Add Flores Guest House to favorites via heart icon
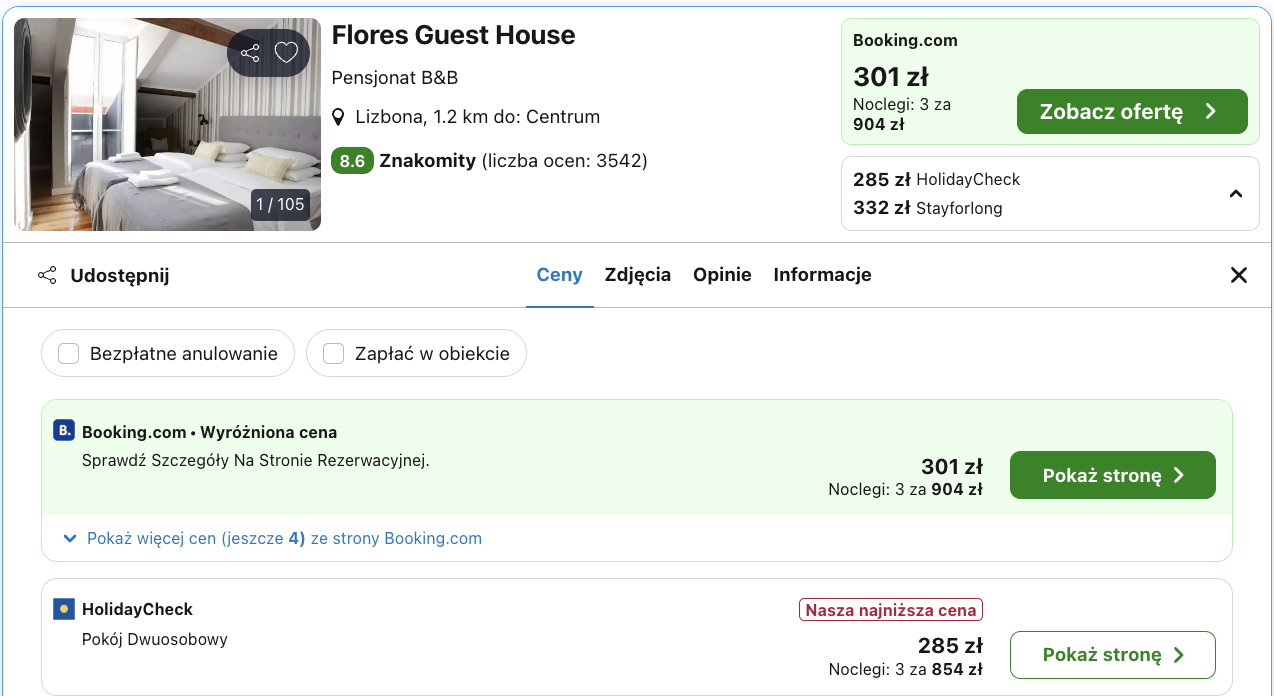1274x696 pixels. point(286,52)
